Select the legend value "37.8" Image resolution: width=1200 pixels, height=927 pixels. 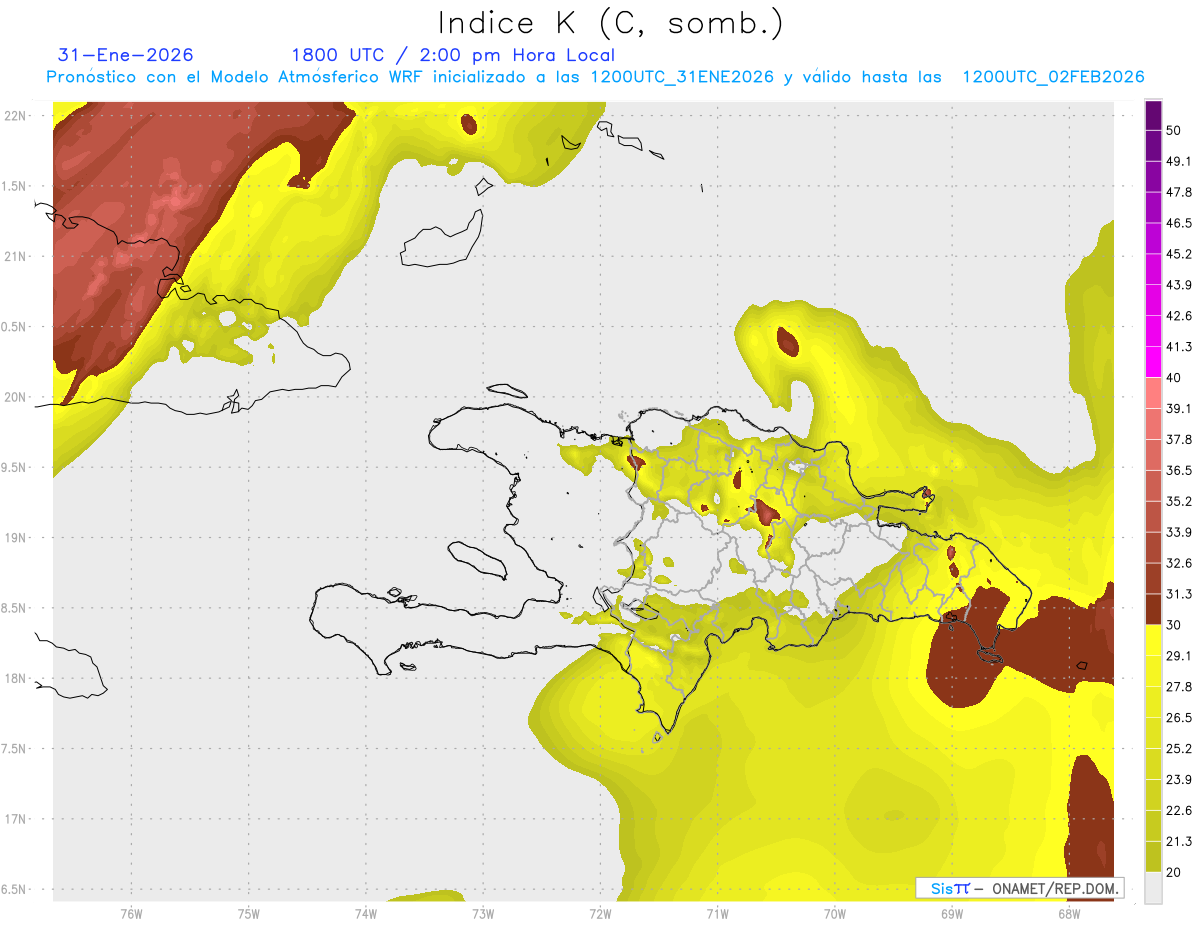(x=1179, y=439)
